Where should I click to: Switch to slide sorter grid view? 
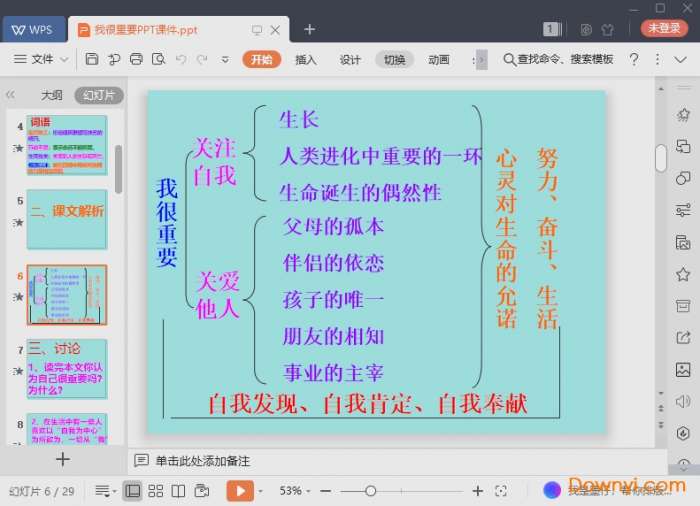click(x=156, y=491)
